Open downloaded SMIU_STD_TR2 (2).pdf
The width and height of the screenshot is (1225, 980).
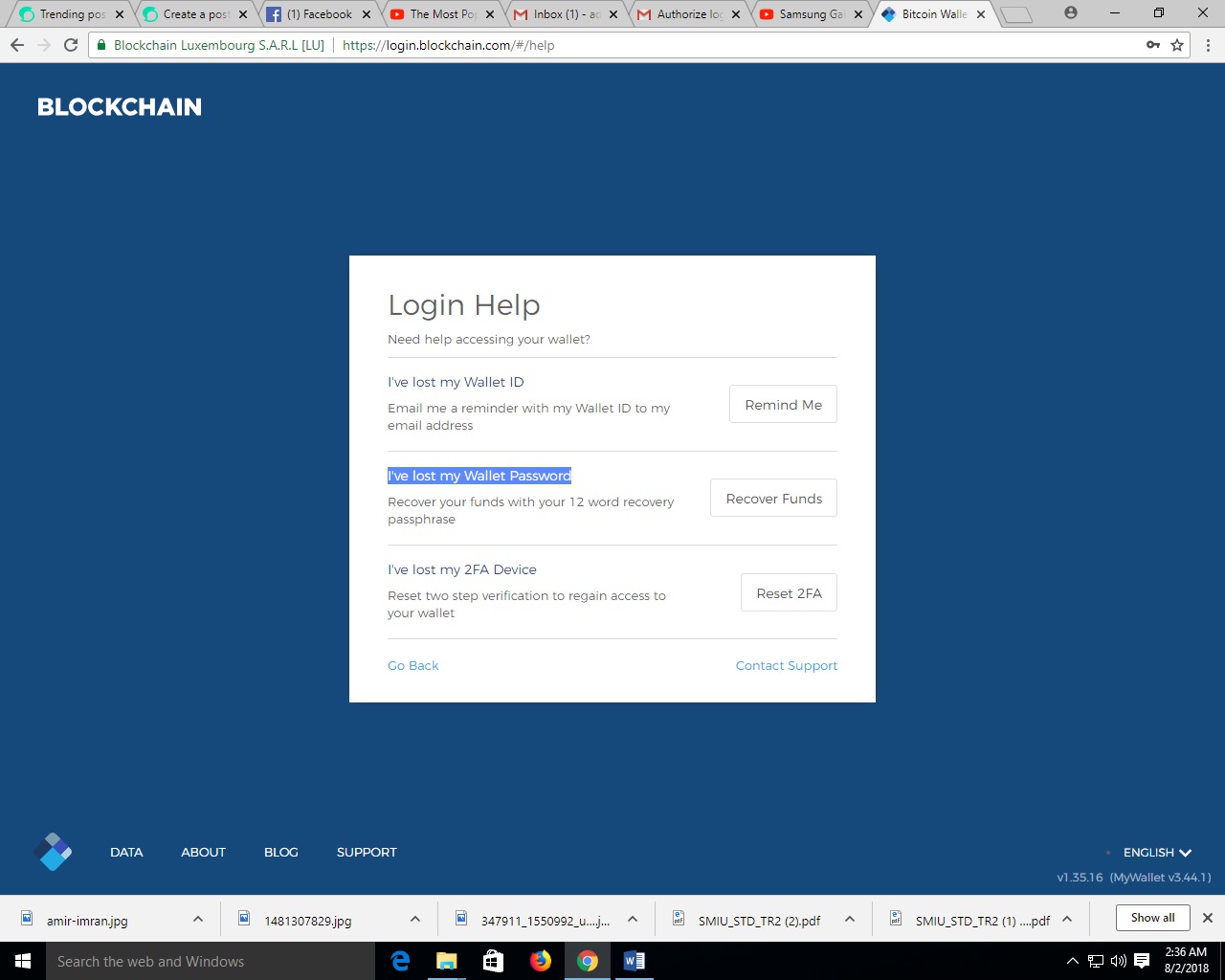[759, 921]
